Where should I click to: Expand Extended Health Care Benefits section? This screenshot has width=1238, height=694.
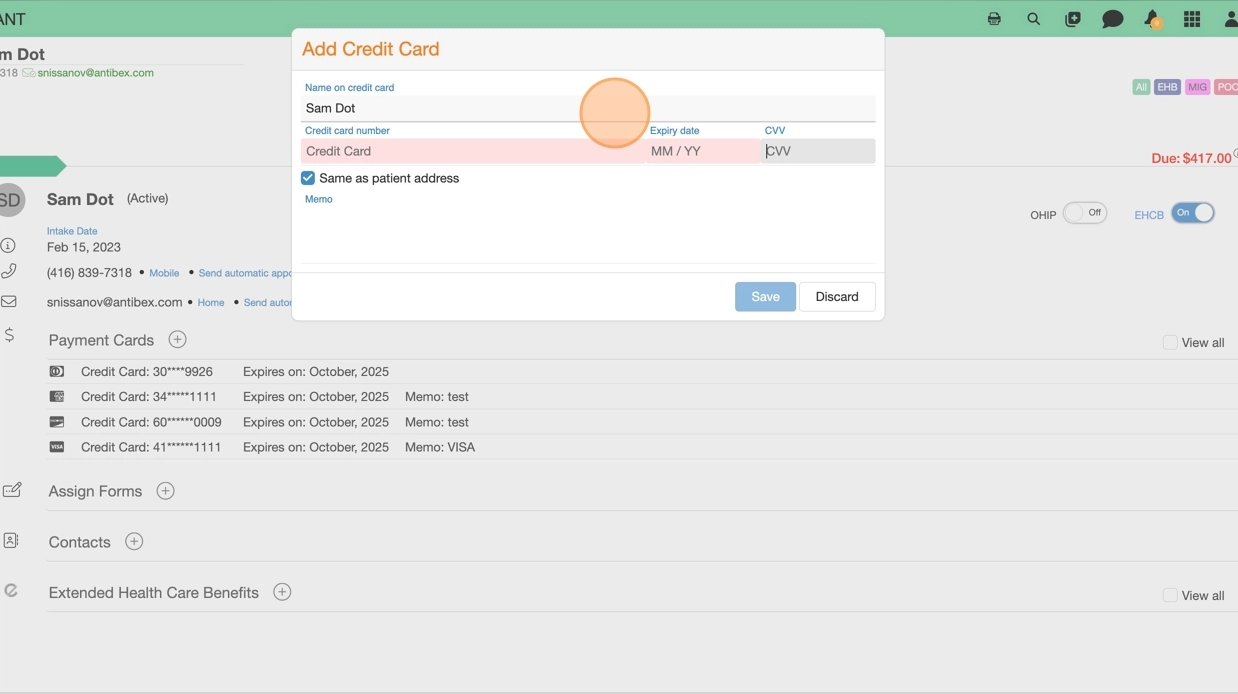point(282,592)
